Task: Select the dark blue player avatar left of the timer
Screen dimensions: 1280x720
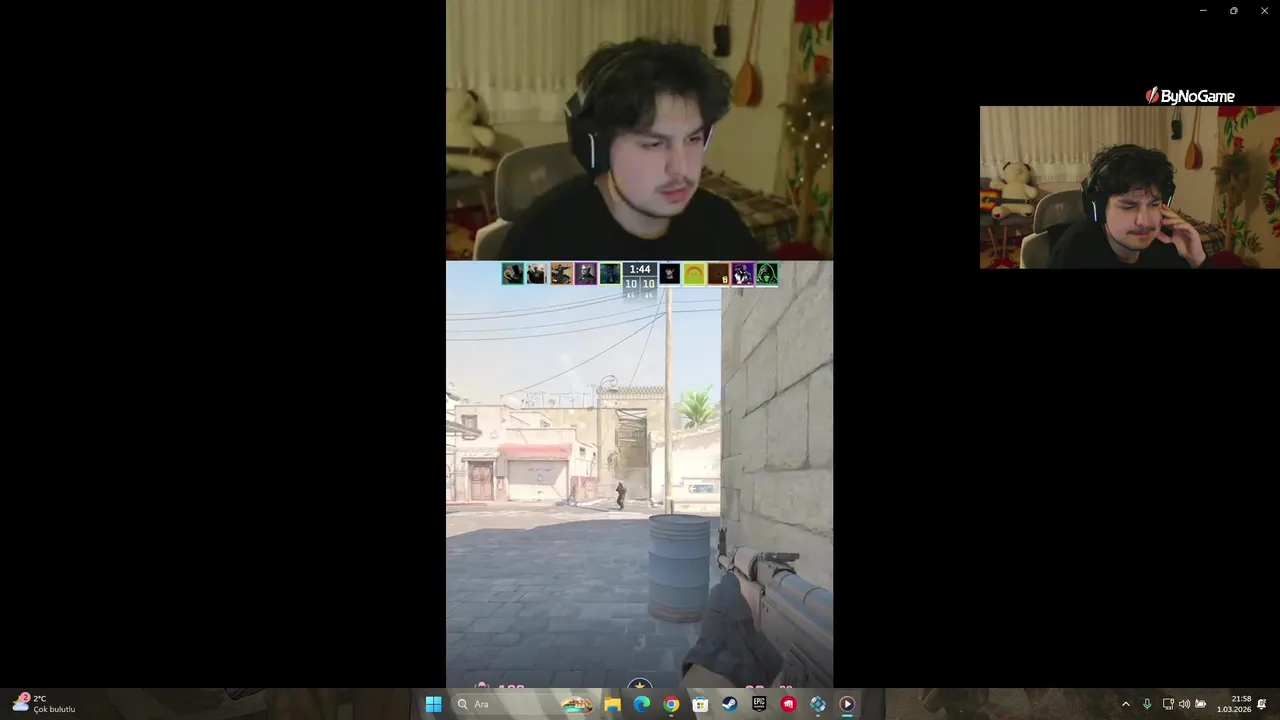Action: pos(610,273)
